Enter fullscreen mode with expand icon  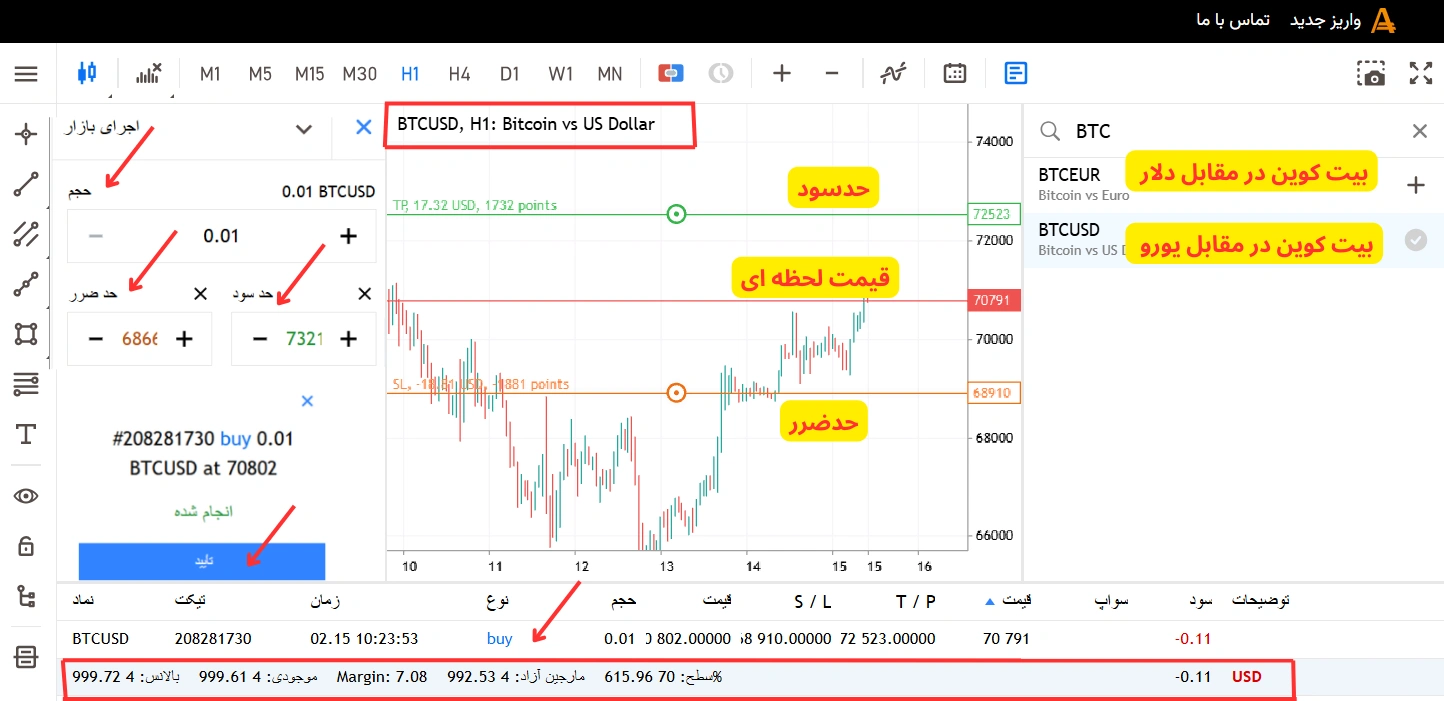click(1421, 73)
